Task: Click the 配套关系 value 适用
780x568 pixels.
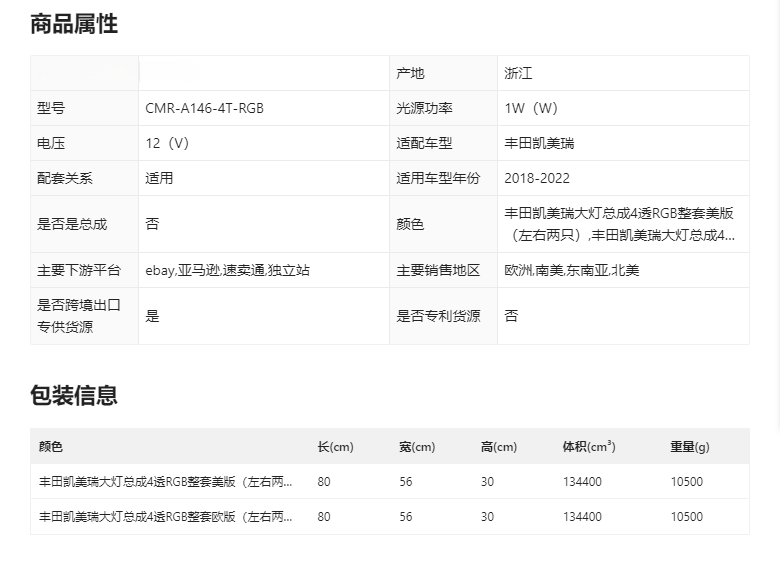Action: (x=159, y=178)
